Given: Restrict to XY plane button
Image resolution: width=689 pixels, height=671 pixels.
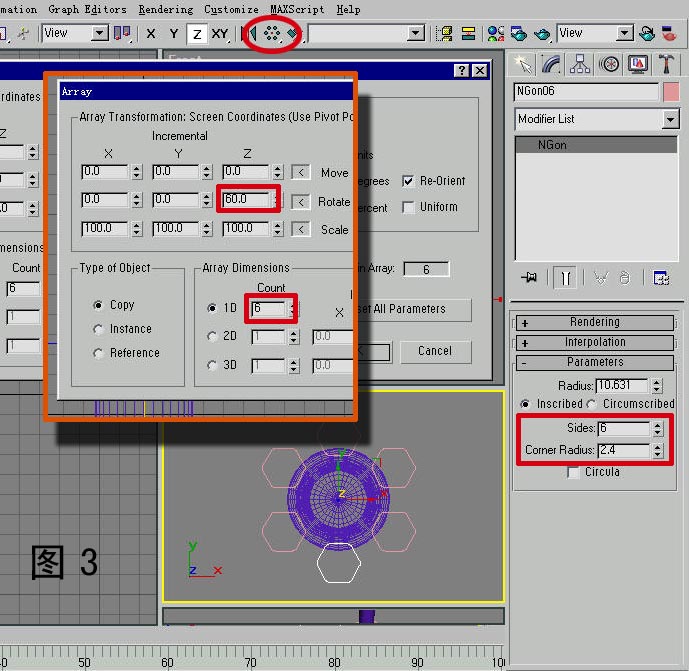Looking at the screenshot, I should pos(220,33).
